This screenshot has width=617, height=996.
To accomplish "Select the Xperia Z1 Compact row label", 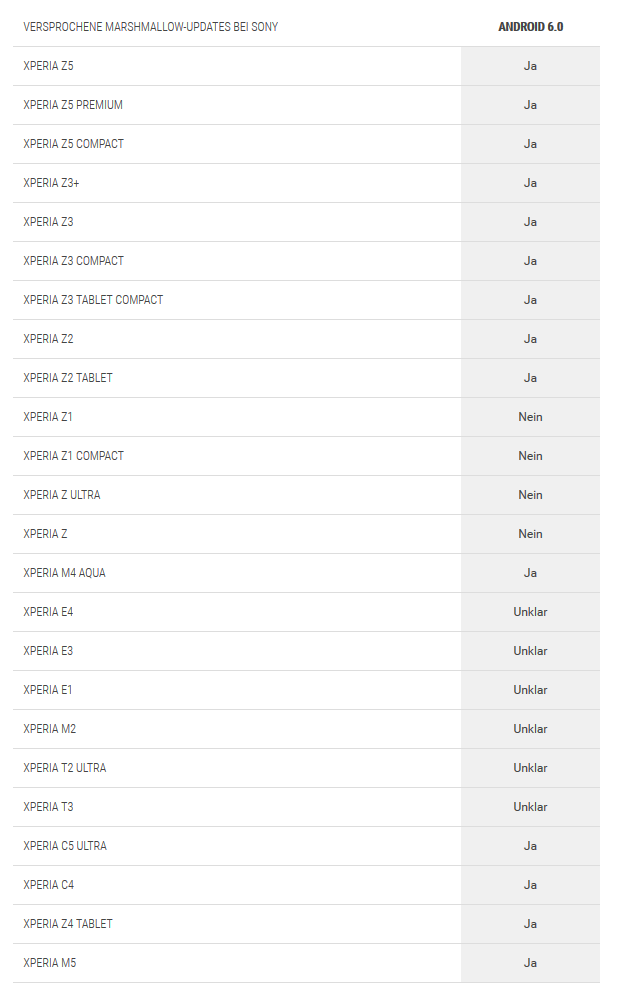I will pyautogui.click(x=74, y=456).
